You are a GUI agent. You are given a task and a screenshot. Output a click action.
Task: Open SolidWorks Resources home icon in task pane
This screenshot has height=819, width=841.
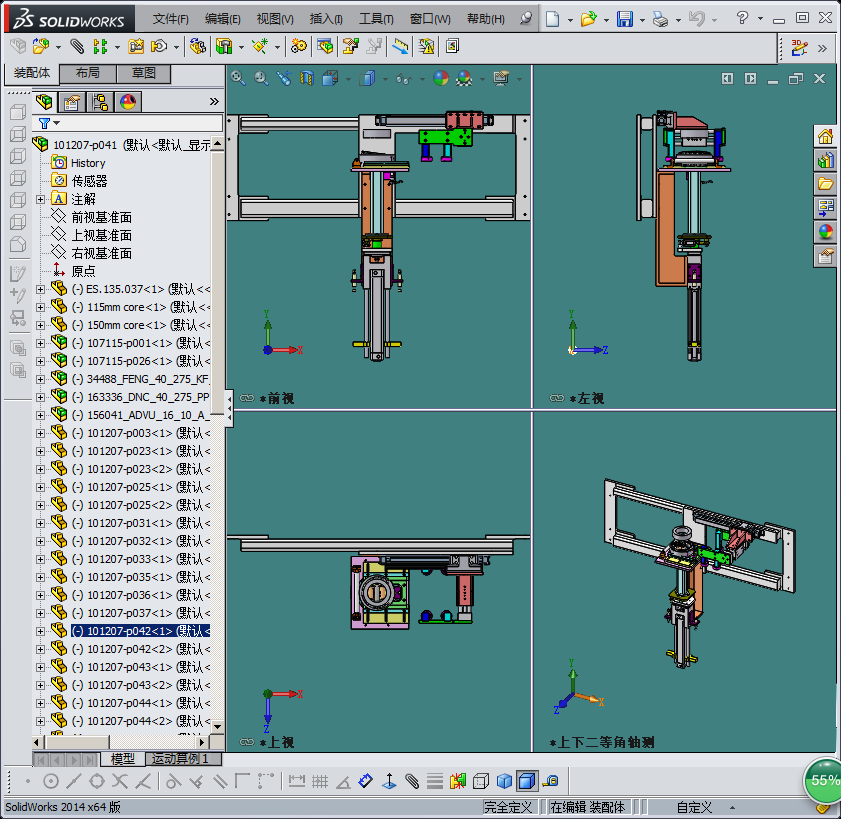825,136
